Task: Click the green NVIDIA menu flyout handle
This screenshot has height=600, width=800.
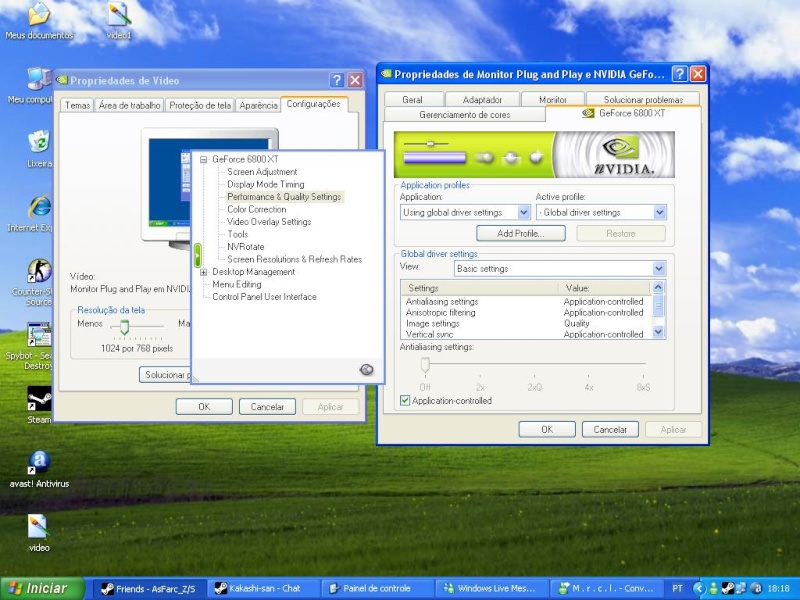Action: click(197, 255)
